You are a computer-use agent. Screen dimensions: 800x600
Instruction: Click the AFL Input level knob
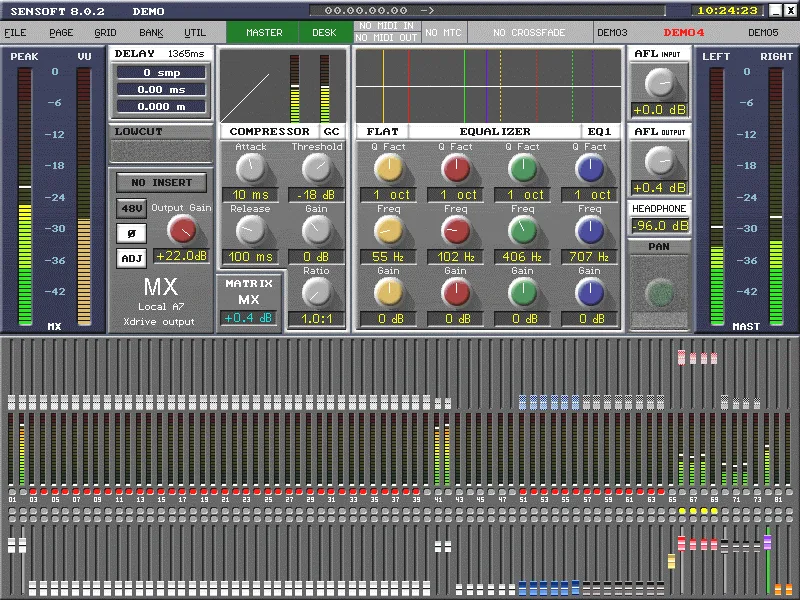click(x=660, y=83)
